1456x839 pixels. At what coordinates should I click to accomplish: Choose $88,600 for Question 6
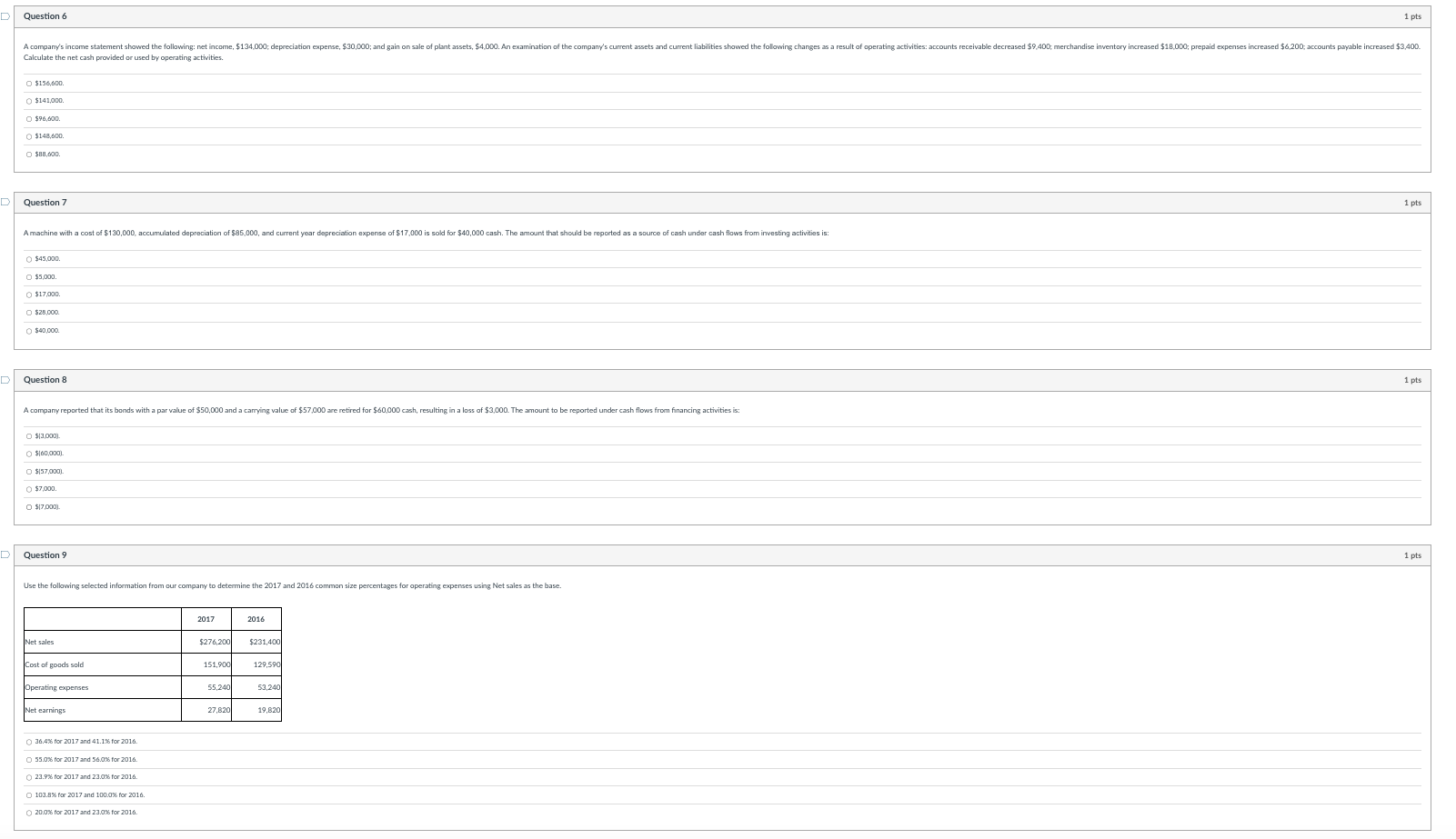[x=29, y=154]
